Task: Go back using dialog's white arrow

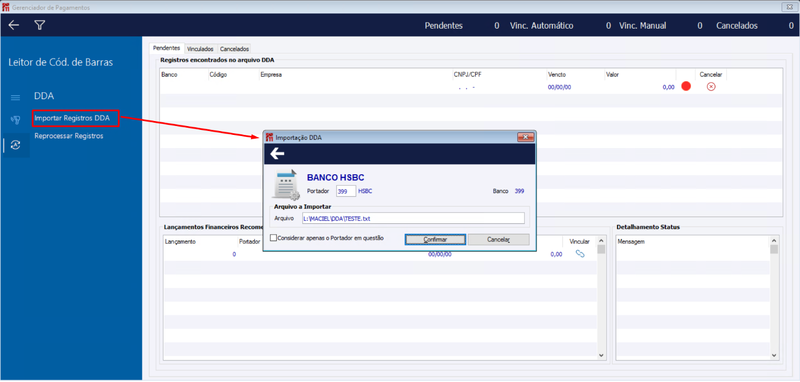Action: point(277,154)
